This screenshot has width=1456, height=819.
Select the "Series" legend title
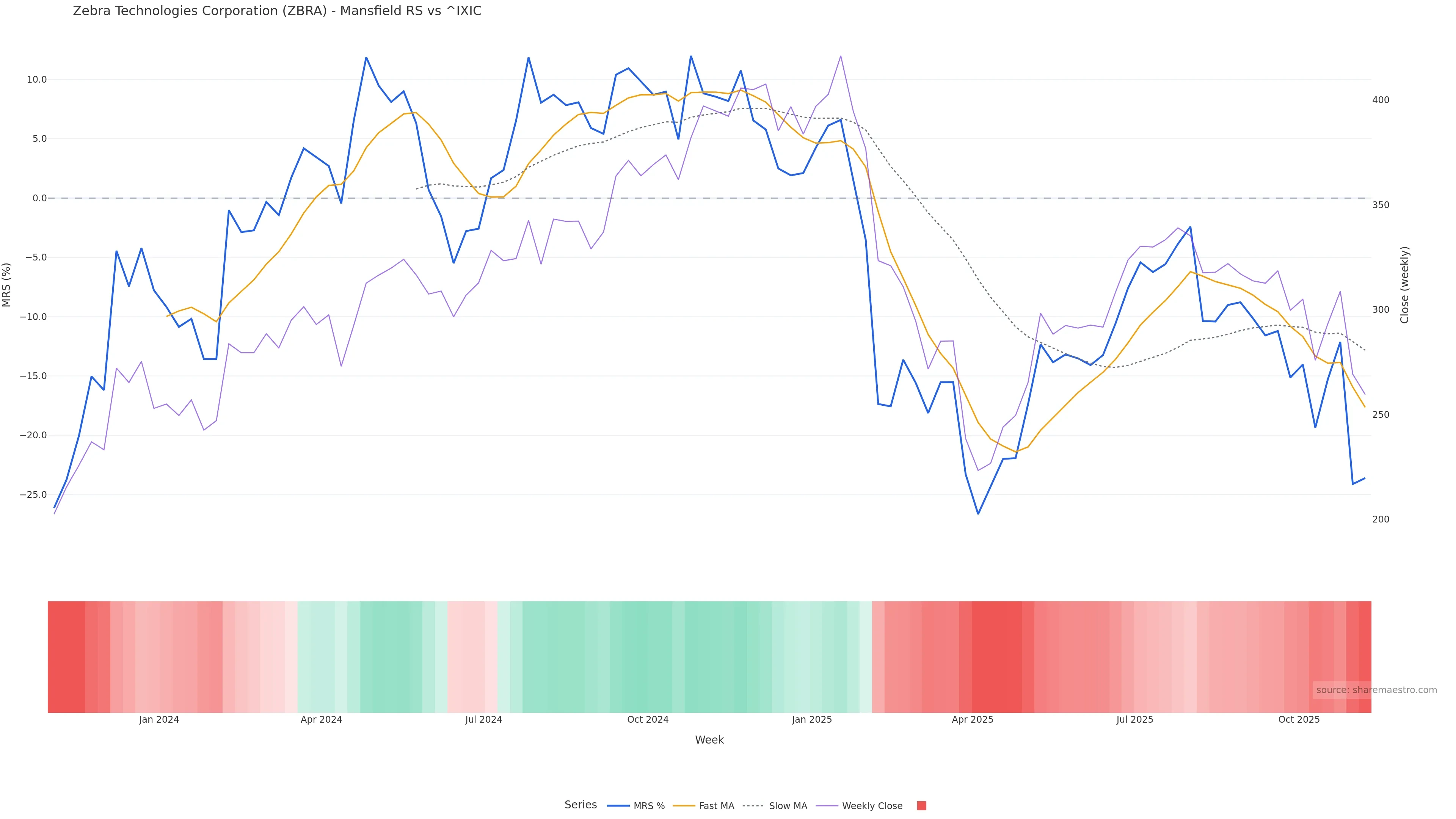581,805
